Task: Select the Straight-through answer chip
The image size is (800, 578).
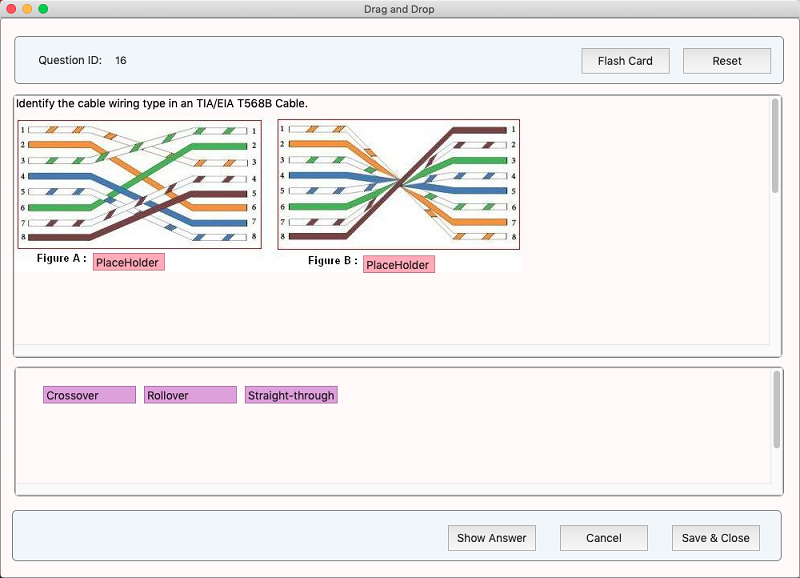Action: 292,394
